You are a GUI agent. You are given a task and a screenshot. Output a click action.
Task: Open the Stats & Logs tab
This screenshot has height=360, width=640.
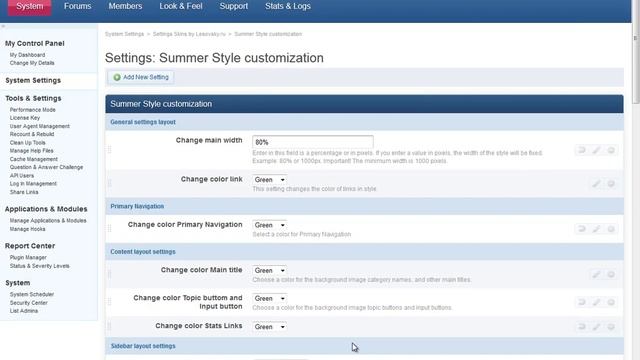pos(288,6)
